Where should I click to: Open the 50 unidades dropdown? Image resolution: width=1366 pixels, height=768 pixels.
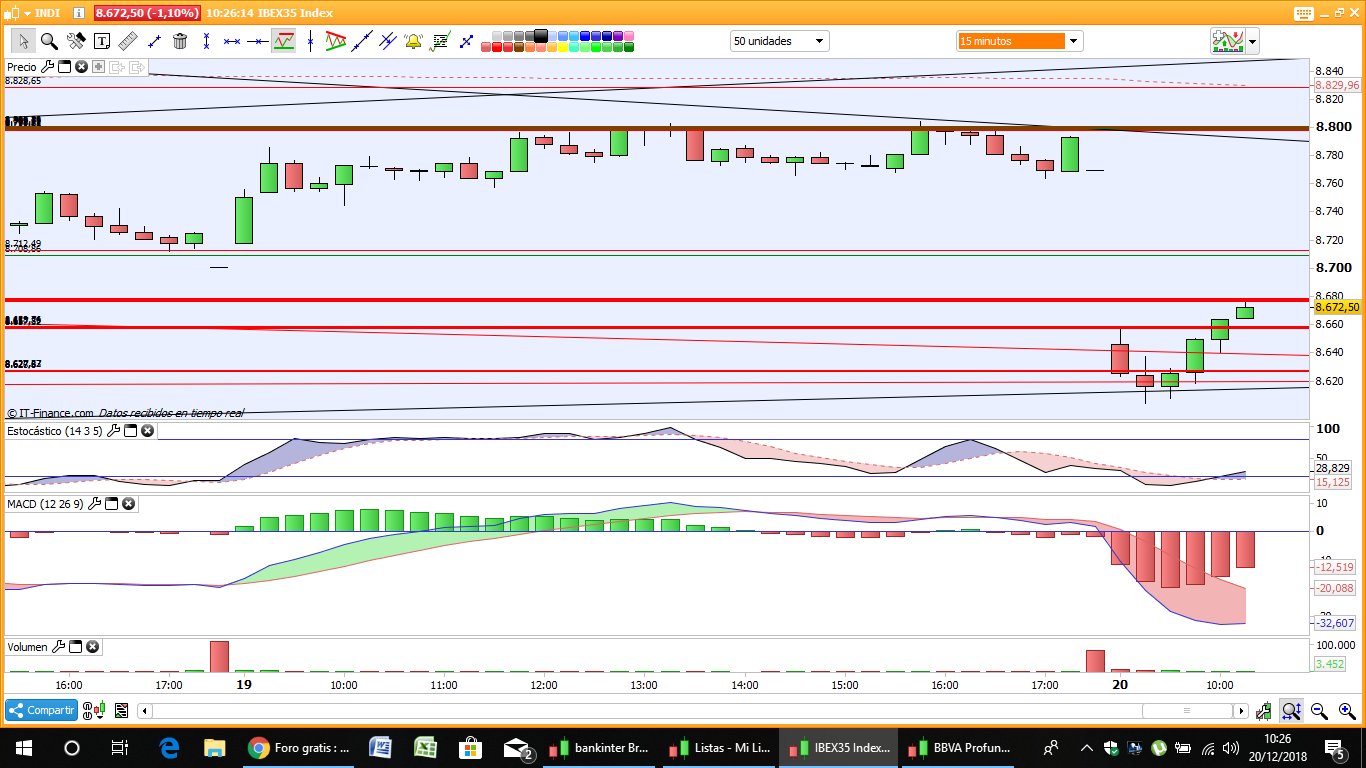pyautogui.click(x=779, y=41)
